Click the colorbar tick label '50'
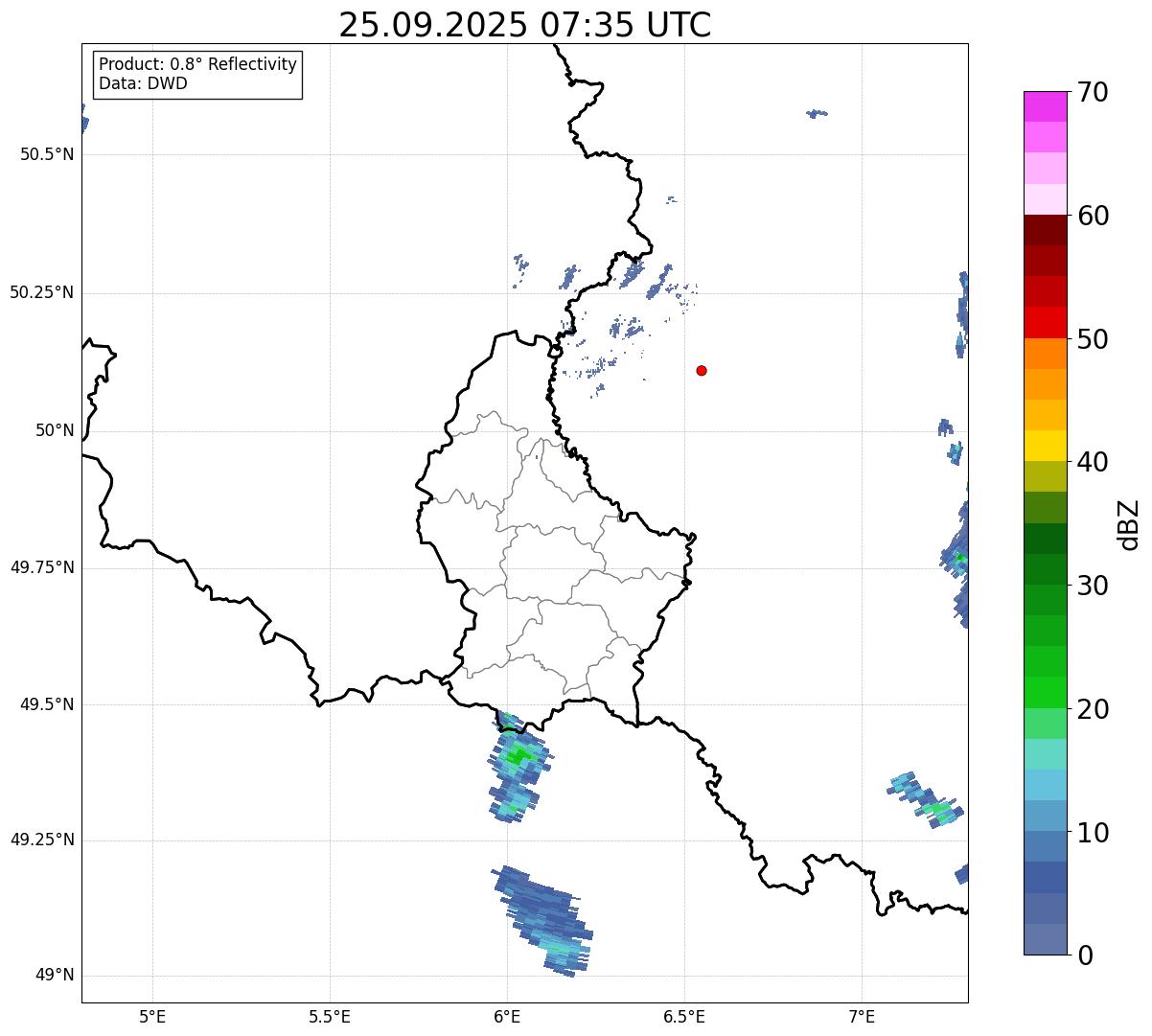The width and height of the screenshot is (1152, 1036). point(1093,339)
